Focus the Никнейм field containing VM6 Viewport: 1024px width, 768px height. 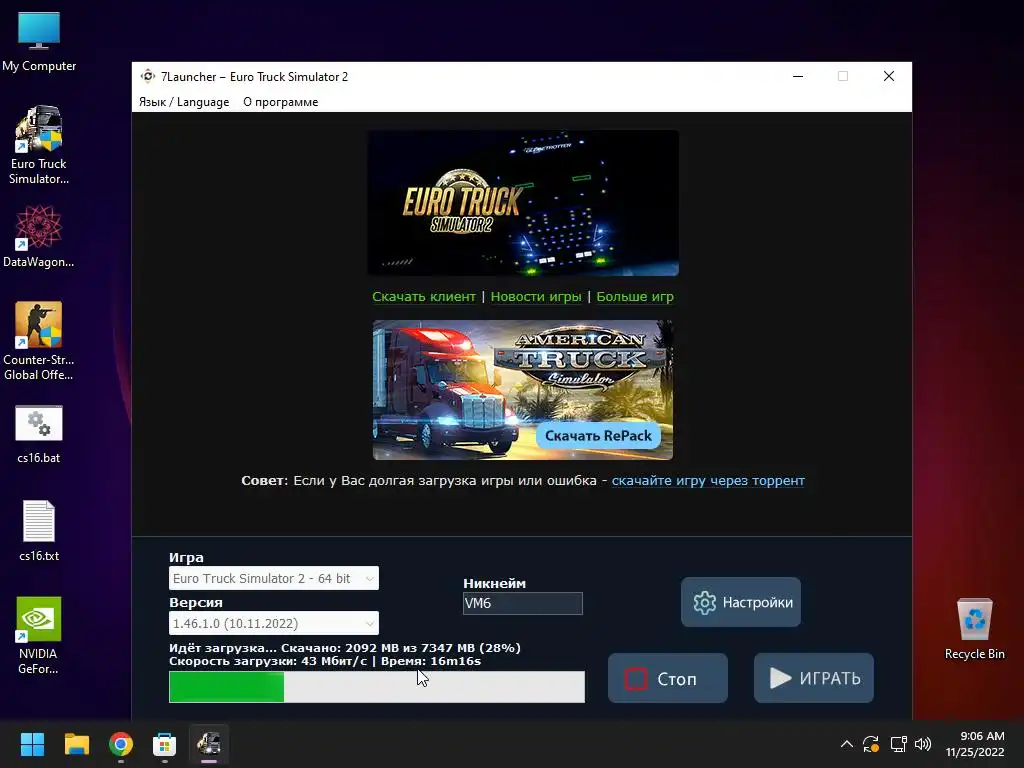522,603
